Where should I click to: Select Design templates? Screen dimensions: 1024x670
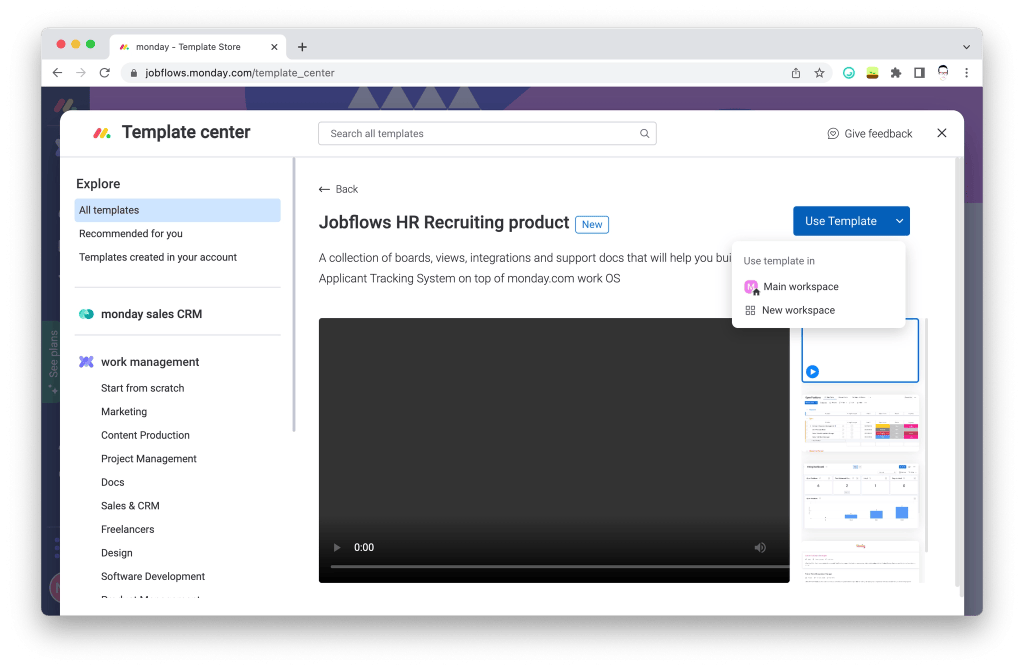(116, 552)
